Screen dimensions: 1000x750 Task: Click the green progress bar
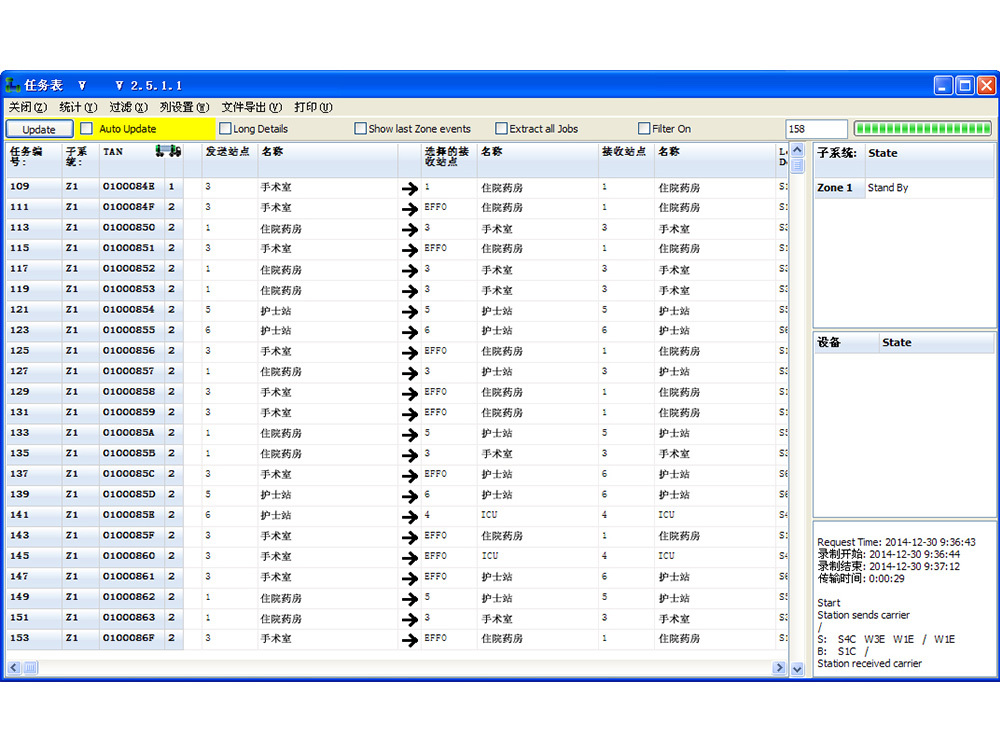pyautogui.click(x=923, y=129)
